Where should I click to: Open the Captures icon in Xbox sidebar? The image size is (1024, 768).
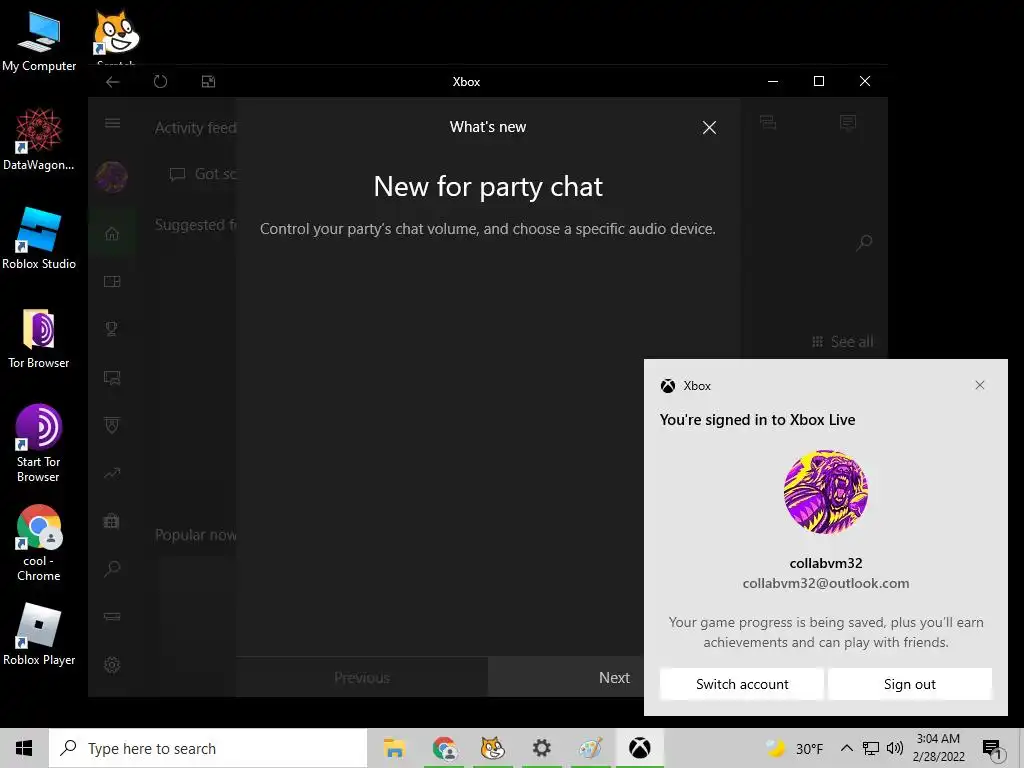tap(112, 377)
